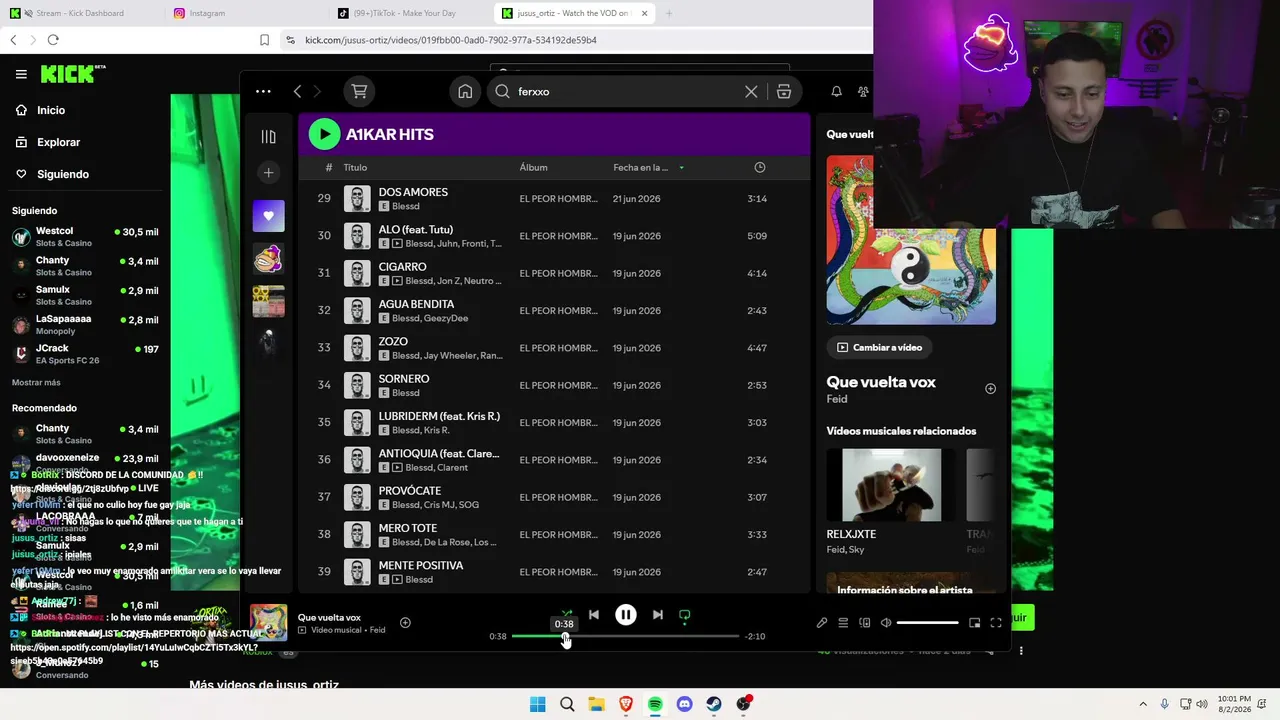This screenshot has height=720, width=1280.
Task: Sort tracks by duration clock icon
Action: pos(759,167)
